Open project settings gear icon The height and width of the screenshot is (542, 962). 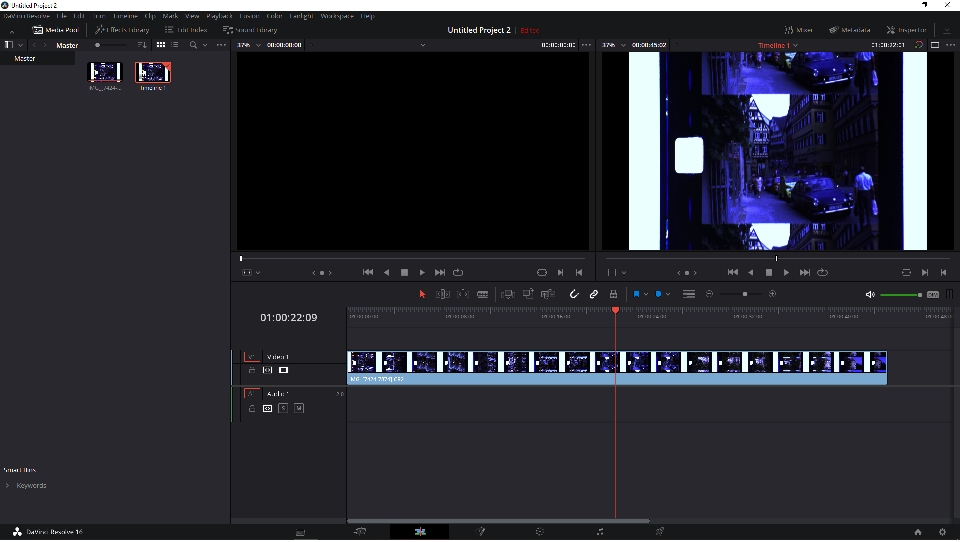coord(942,532)
